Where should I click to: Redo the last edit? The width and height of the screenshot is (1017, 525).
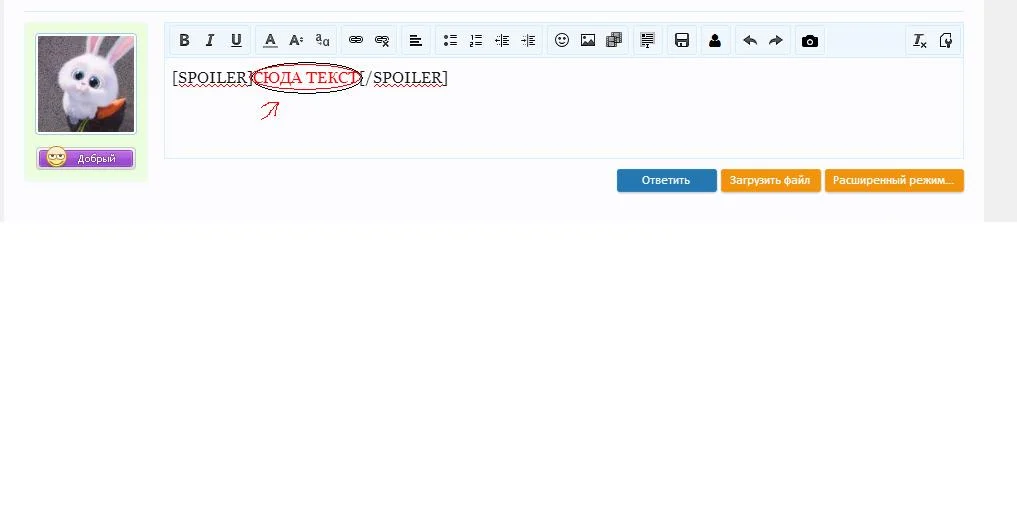coord(776,40)
